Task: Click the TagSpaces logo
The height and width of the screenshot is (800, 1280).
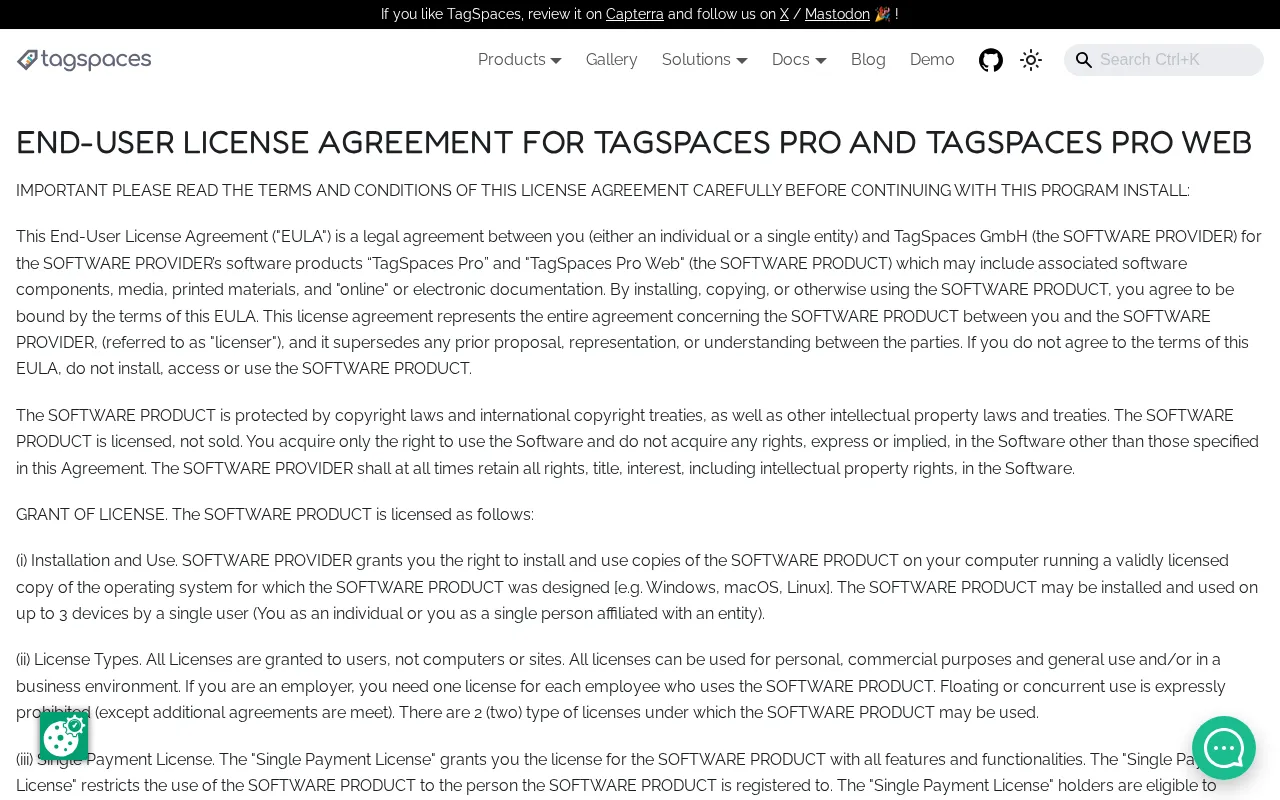Action: pos(84,60)
